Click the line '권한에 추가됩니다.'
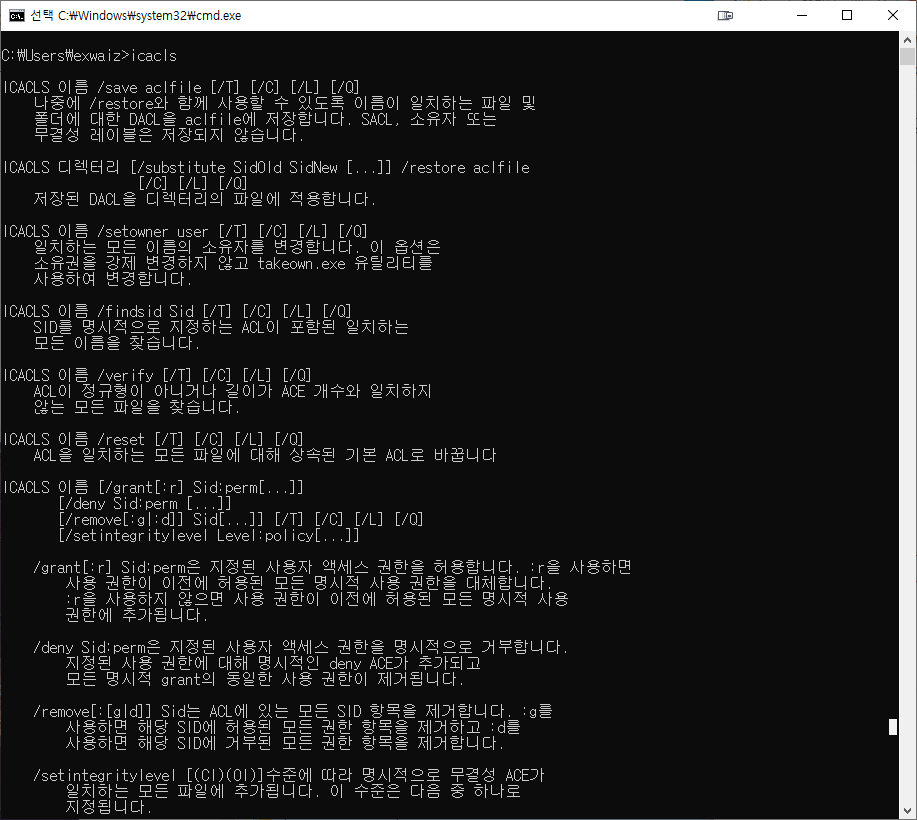Image resolution: width=917 pixels, height=820 pixels. tap(137, 615)
